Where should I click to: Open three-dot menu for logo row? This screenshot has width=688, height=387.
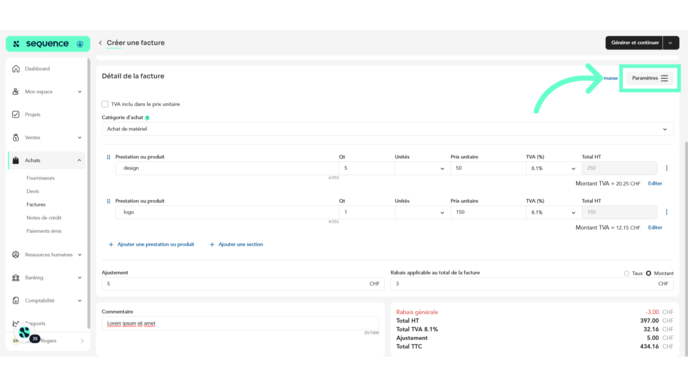[666, 212]
